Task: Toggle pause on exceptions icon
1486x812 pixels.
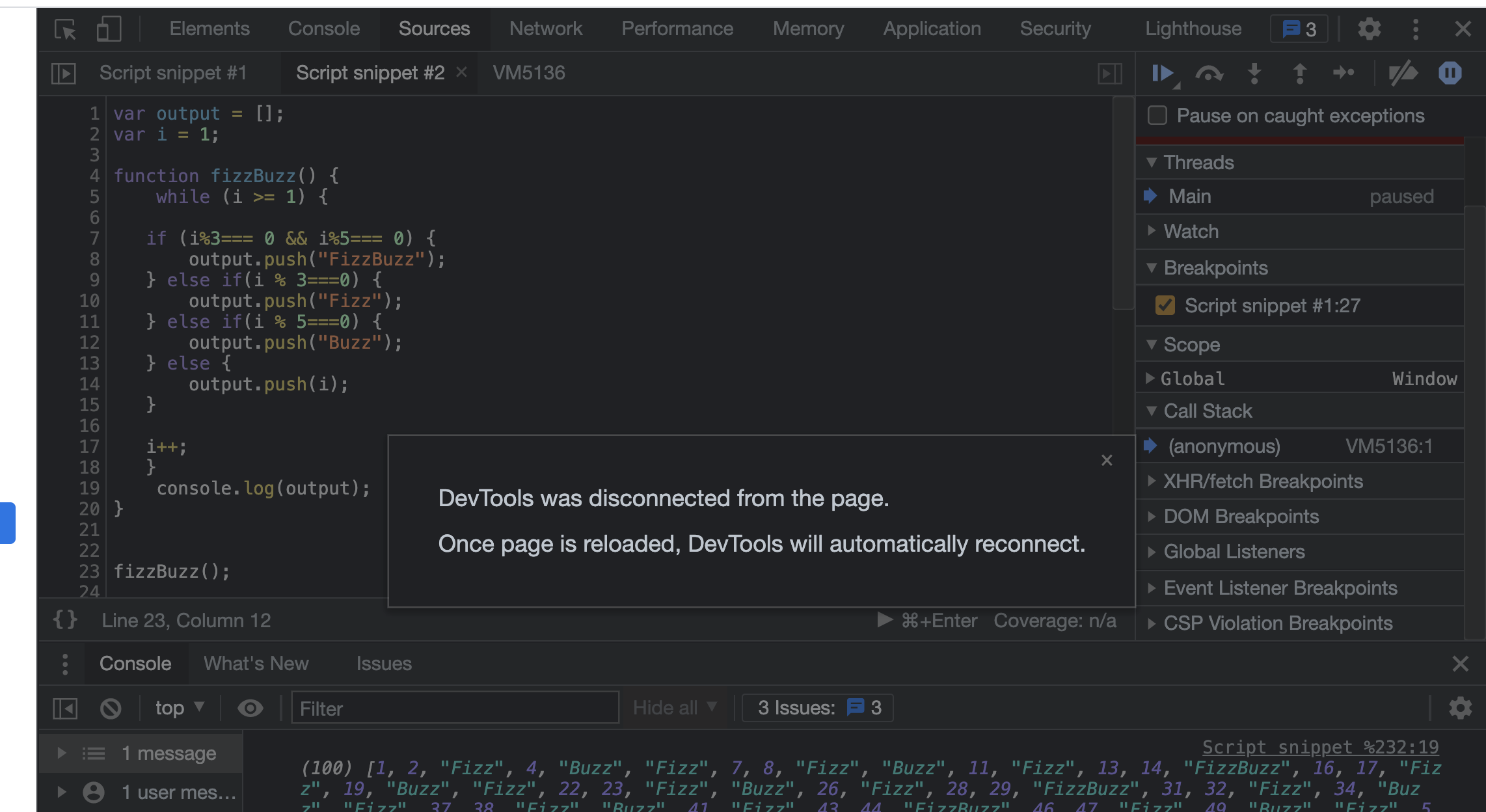Action: point(1450,73)
